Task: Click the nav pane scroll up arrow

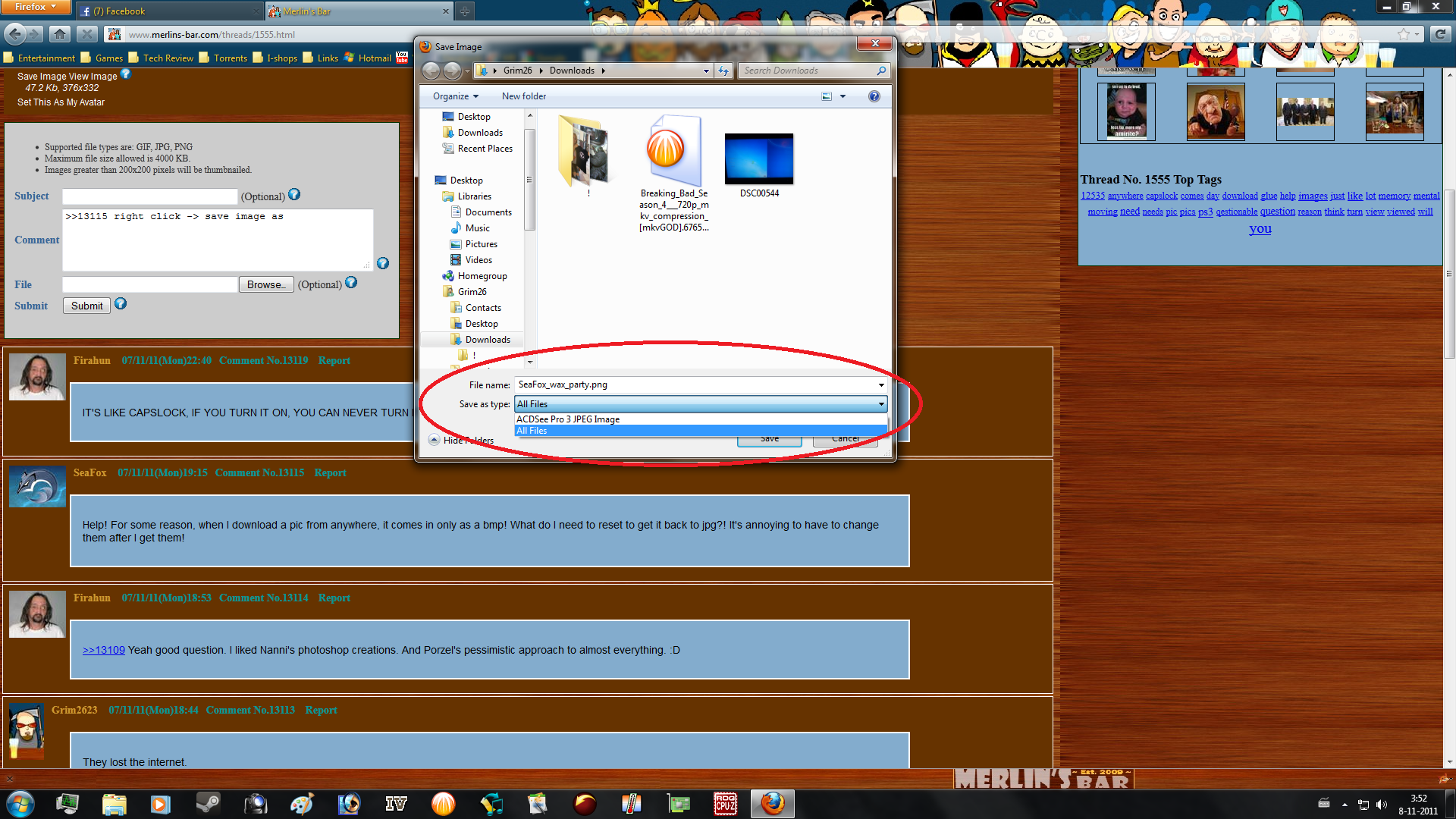Action: 529,115
